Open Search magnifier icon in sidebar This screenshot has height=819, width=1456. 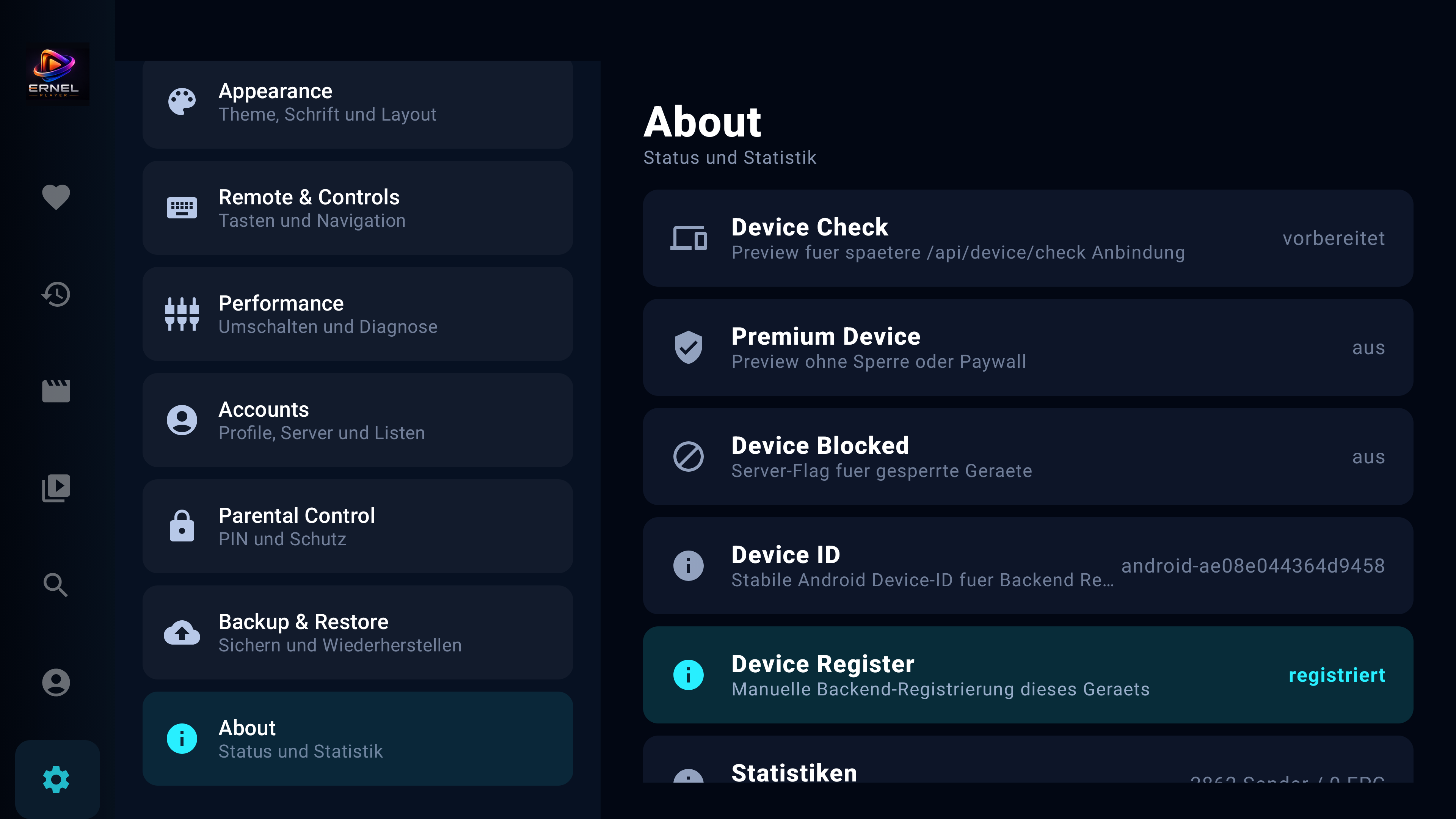coord(56,585)
